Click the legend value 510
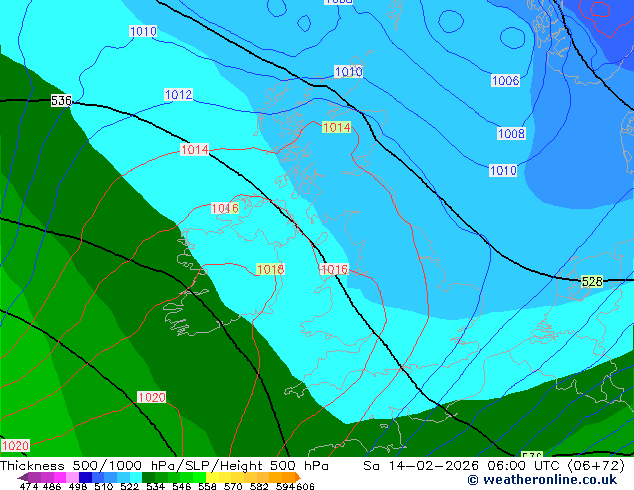634x490 pixels. [104, 486]
